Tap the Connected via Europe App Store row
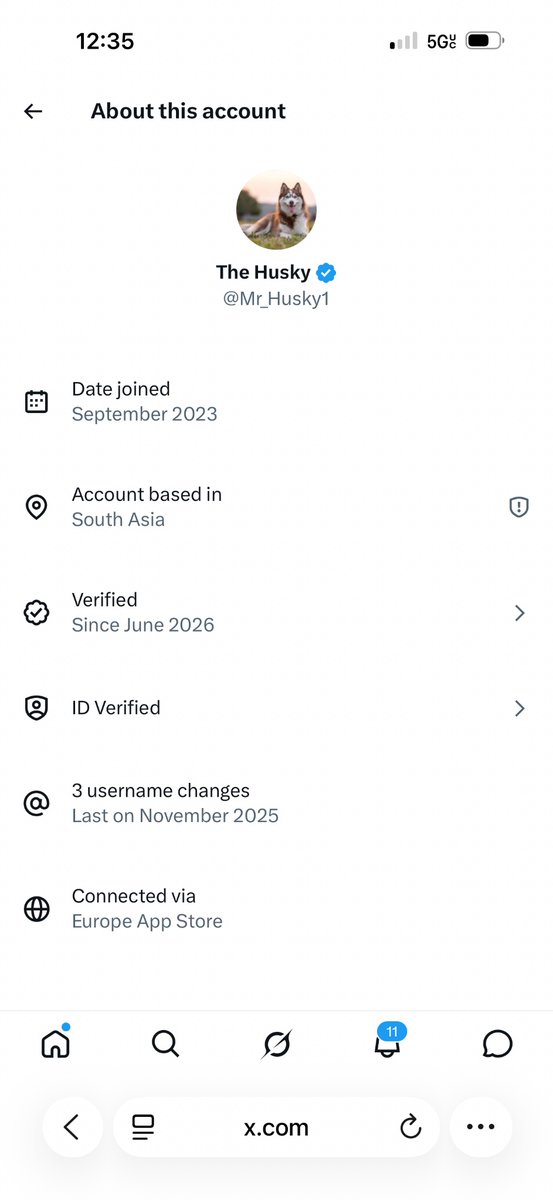553x1200 pixels. point(276,908)
